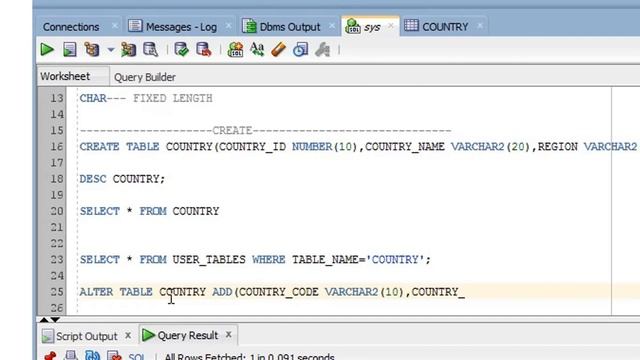Close the Script Output tab

[x=128, y=335]
